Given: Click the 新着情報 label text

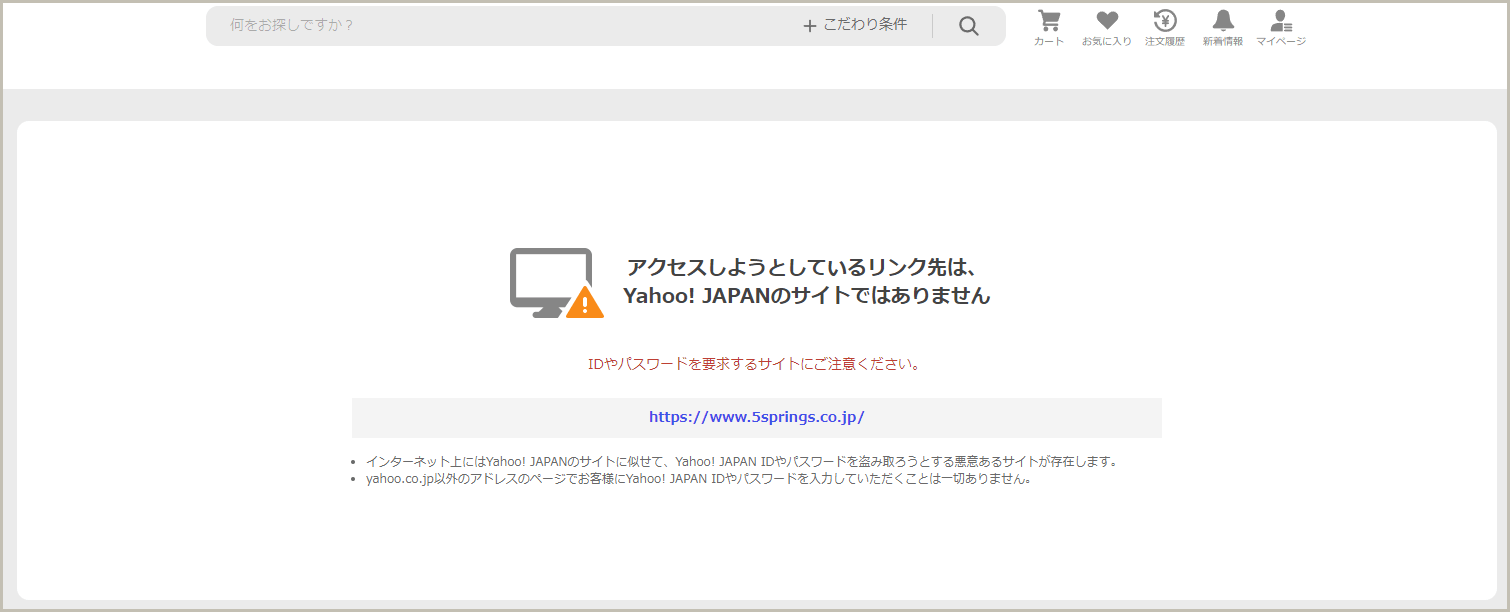Looking at the screenshot, I should pos(1222,42).
